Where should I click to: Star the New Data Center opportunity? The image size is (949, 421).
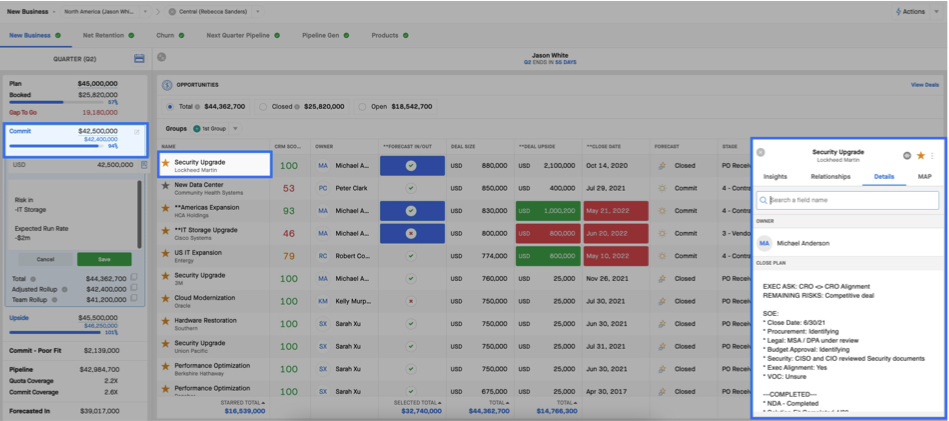[x=165, y=186]
